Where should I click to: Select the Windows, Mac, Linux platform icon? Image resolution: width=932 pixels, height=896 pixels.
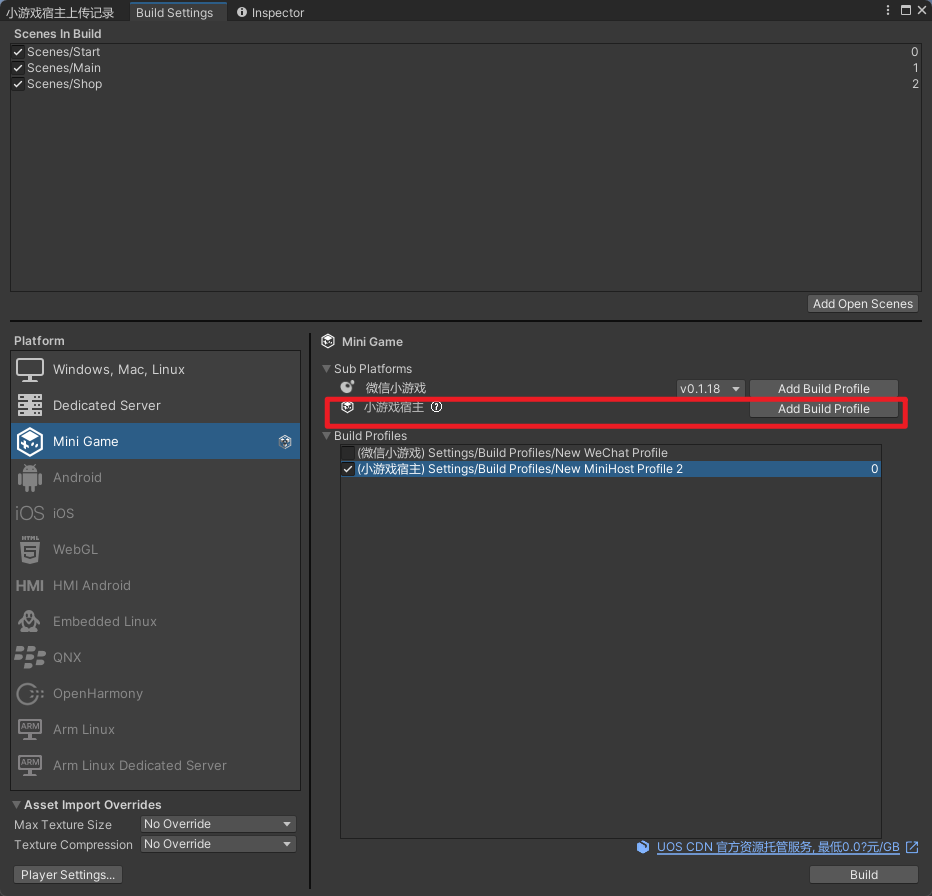[x=30, y=370]
